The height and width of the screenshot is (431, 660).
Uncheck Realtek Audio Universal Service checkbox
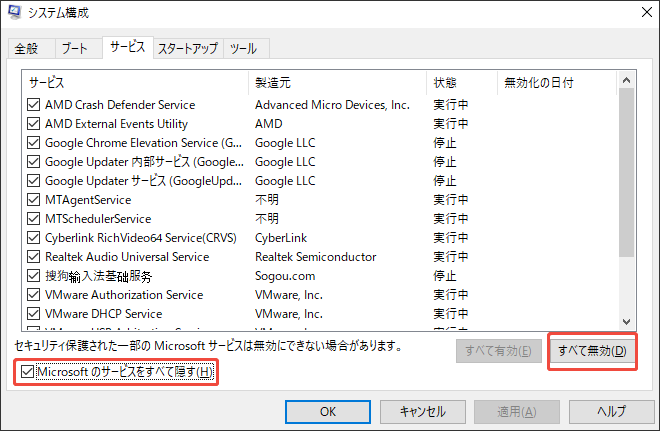[33, 257]
